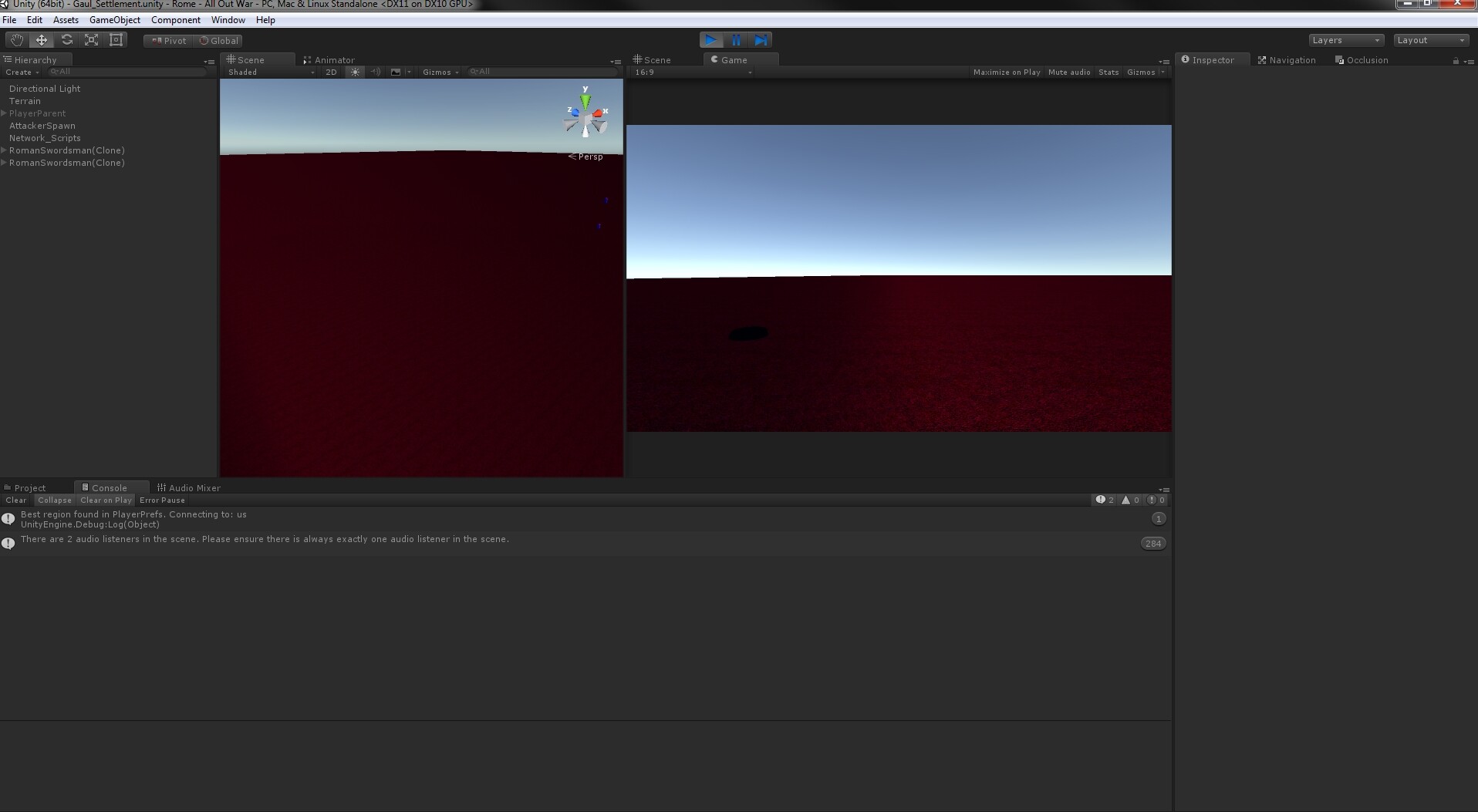Open the Shaded draw mode dropdown

(268, 72)
